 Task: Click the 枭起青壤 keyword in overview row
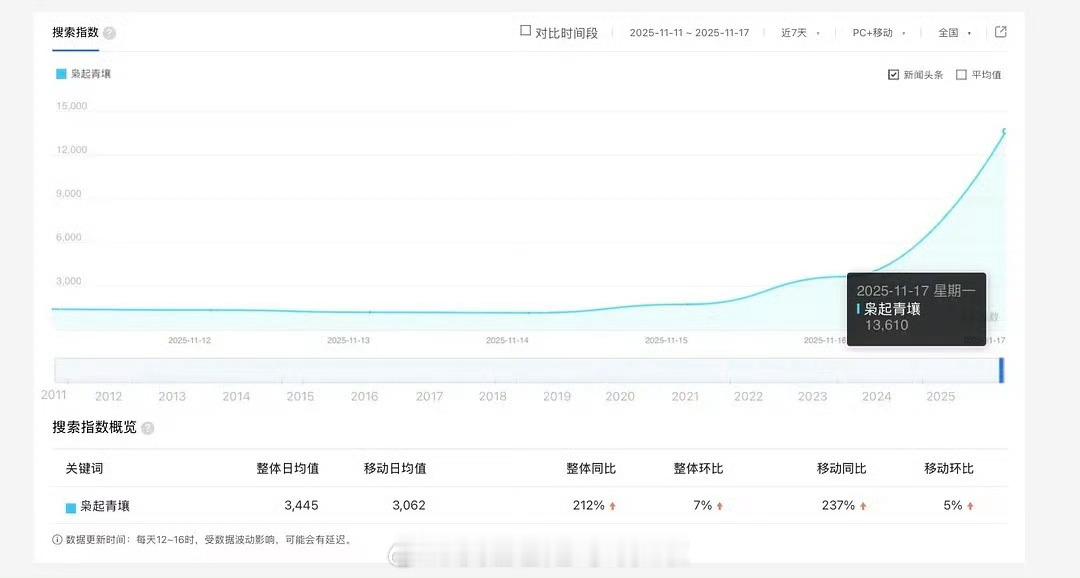point(105,506)
